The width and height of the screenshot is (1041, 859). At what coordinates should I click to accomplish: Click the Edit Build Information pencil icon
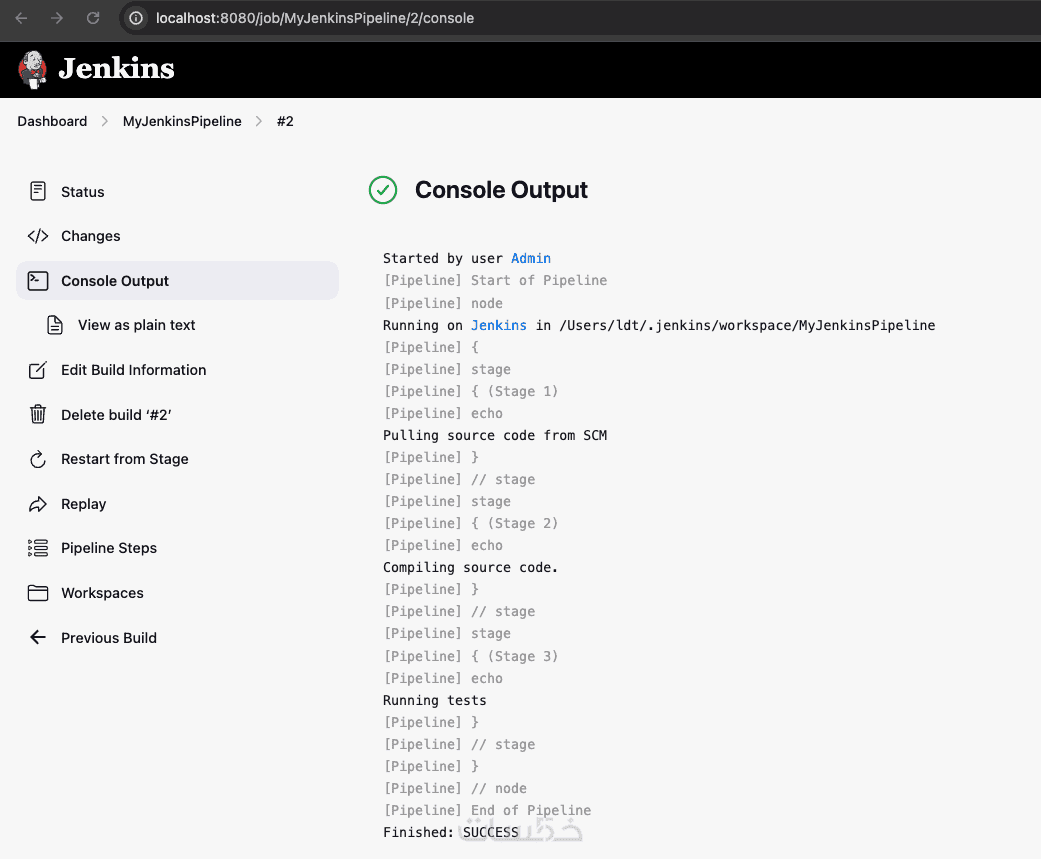coord(38,370)
